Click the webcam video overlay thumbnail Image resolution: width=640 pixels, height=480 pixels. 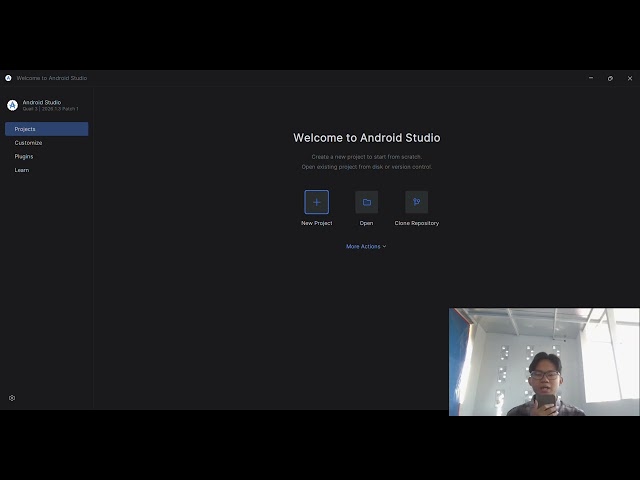544,362
